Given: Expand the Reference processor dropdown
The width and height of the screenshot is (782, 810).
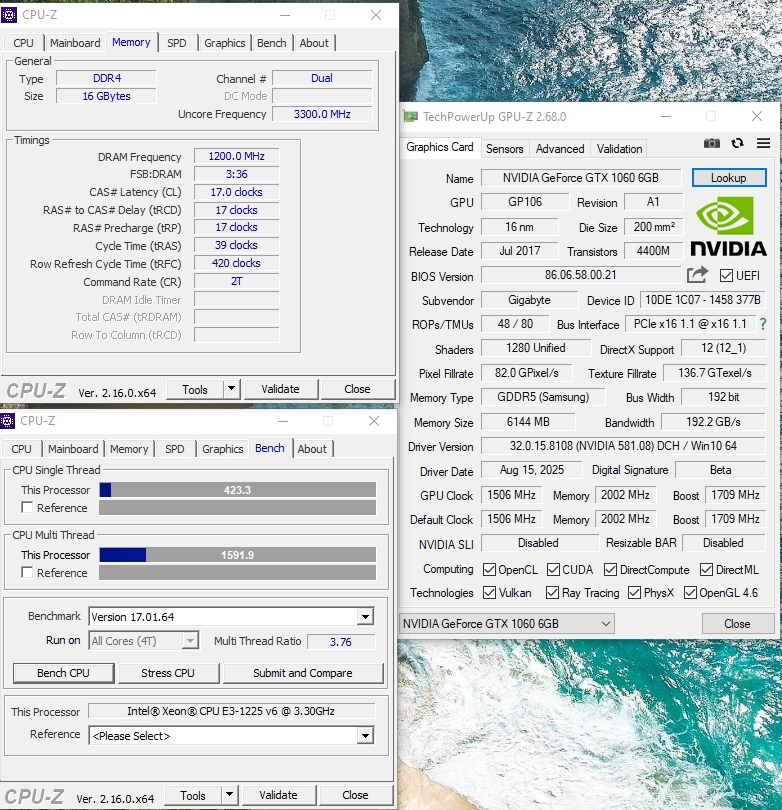Looking at the screenshot, I should 365,736.
